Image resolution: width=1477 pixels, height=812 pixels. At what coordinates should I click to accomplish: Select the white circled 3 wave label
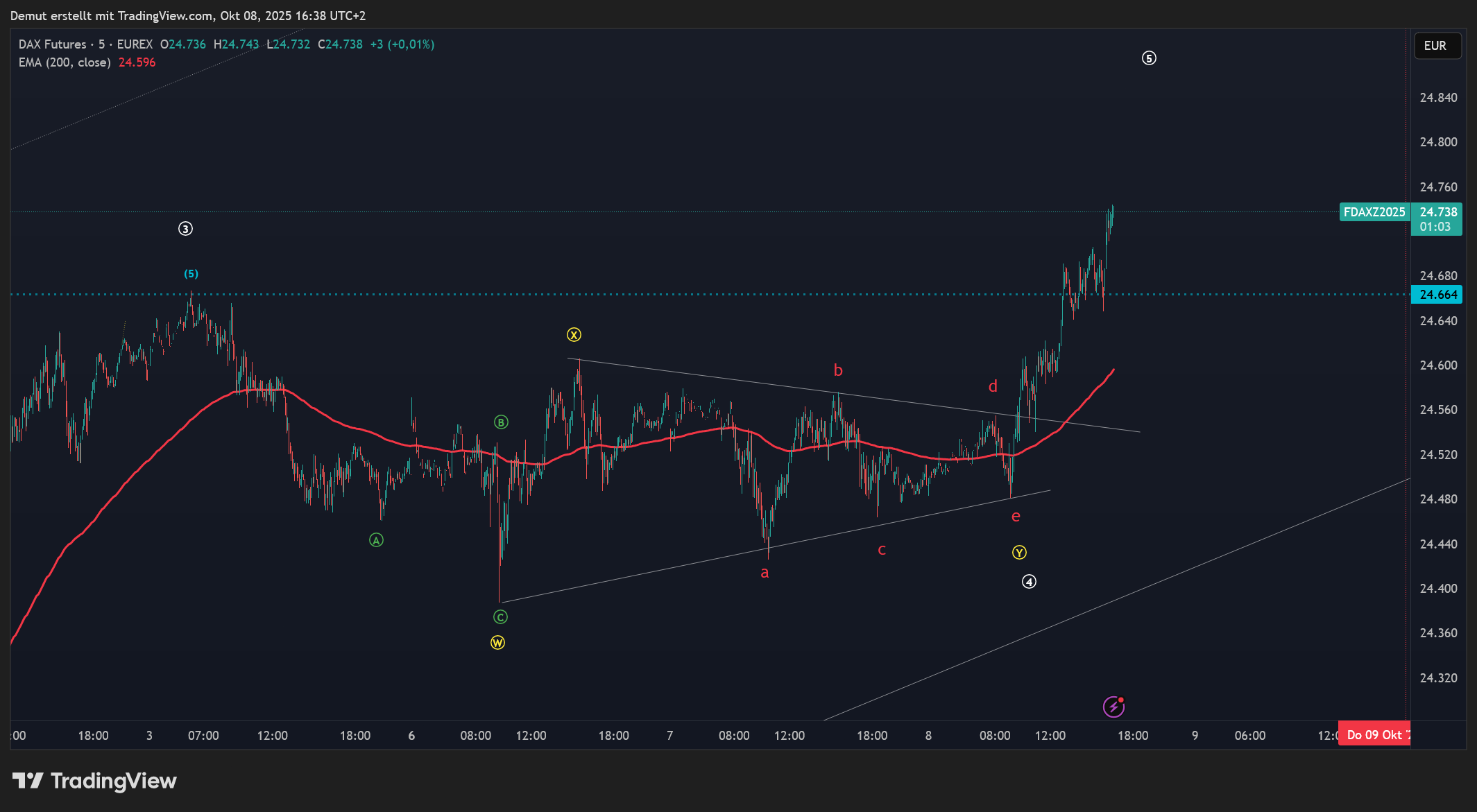point(185,229)
